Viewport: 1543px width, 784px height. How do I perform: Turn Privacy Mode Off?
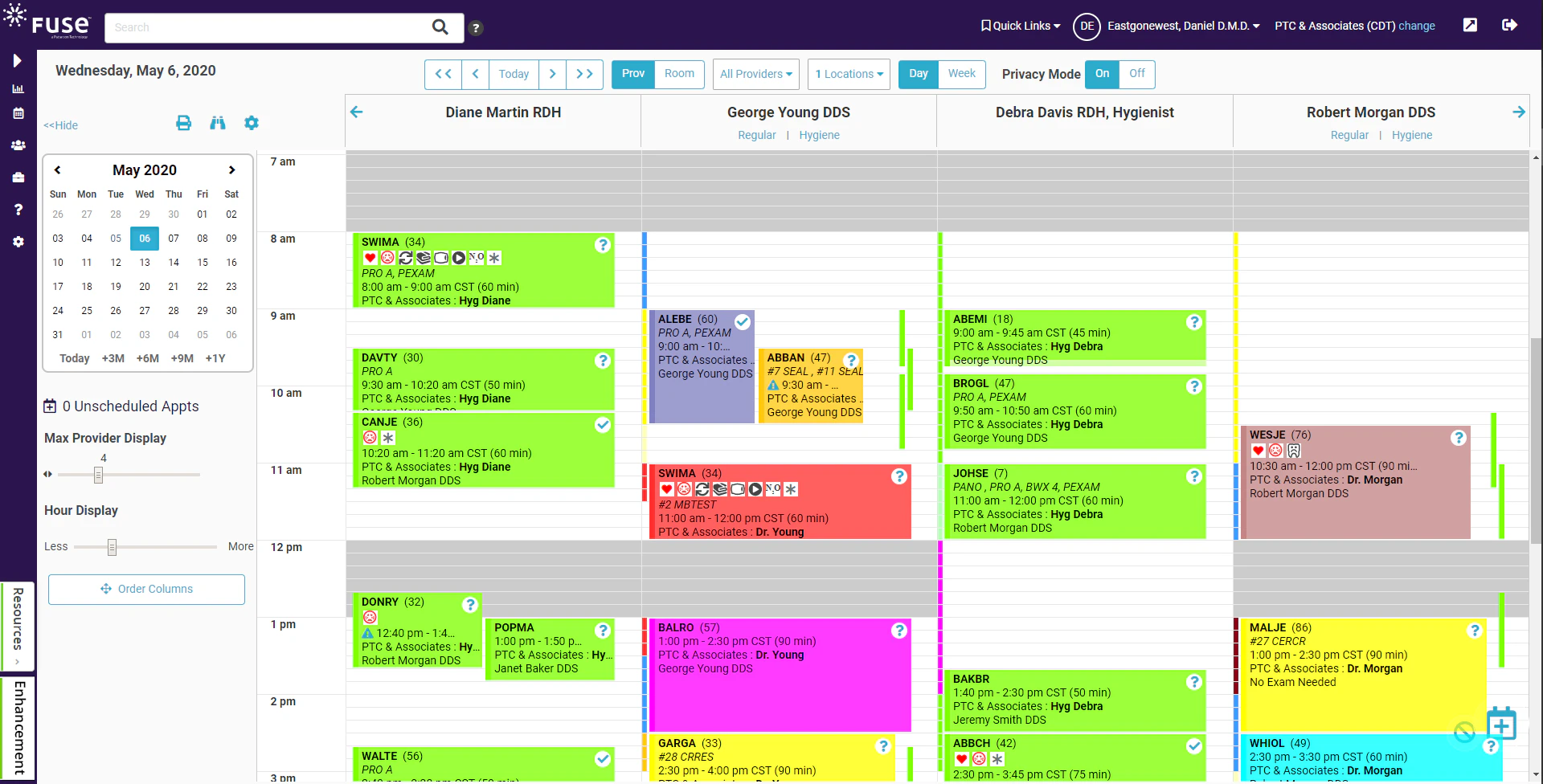pyautogui.click(x=1136, y=74)
